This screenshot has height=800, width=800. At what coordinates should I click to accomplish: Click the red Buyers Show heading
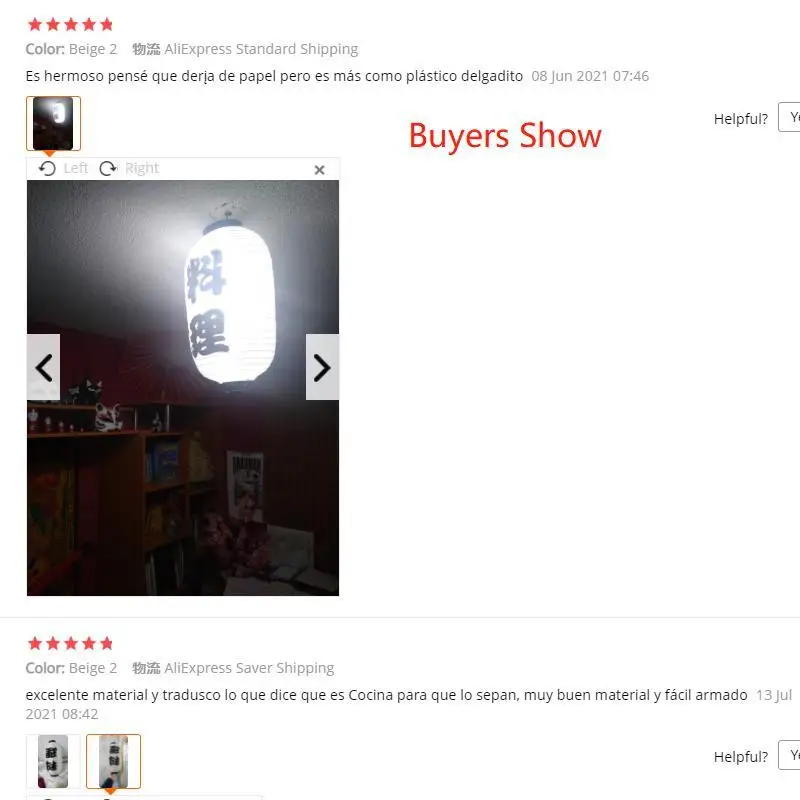tap(505, 136)
